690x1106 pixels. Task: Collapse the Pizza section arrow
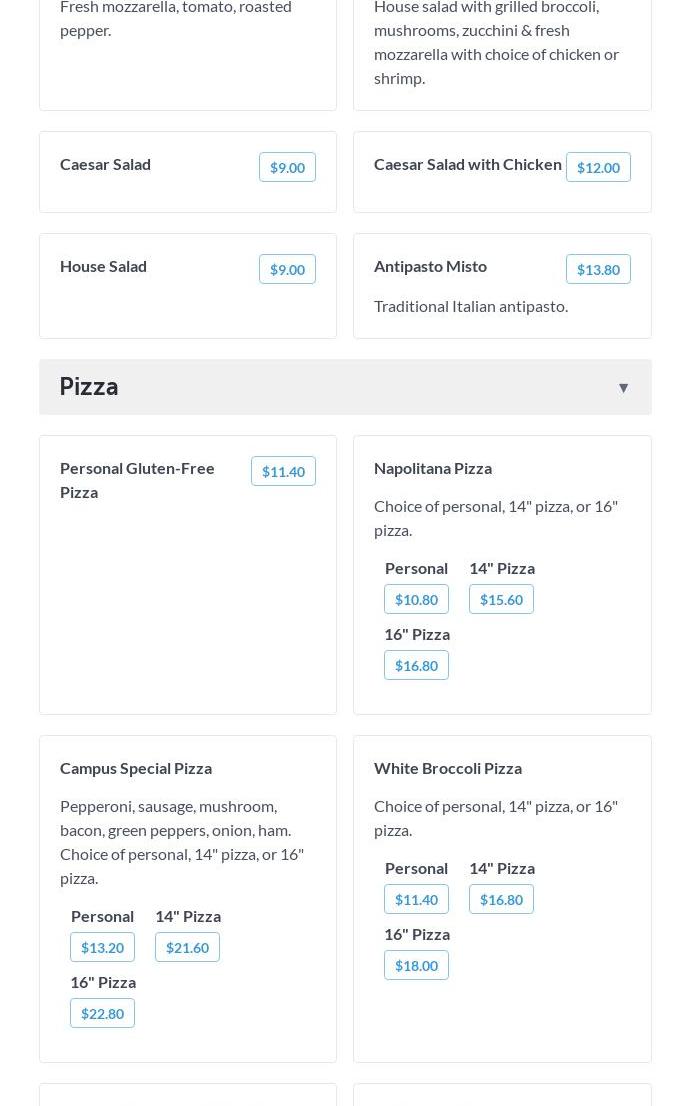tap(623, 388)
